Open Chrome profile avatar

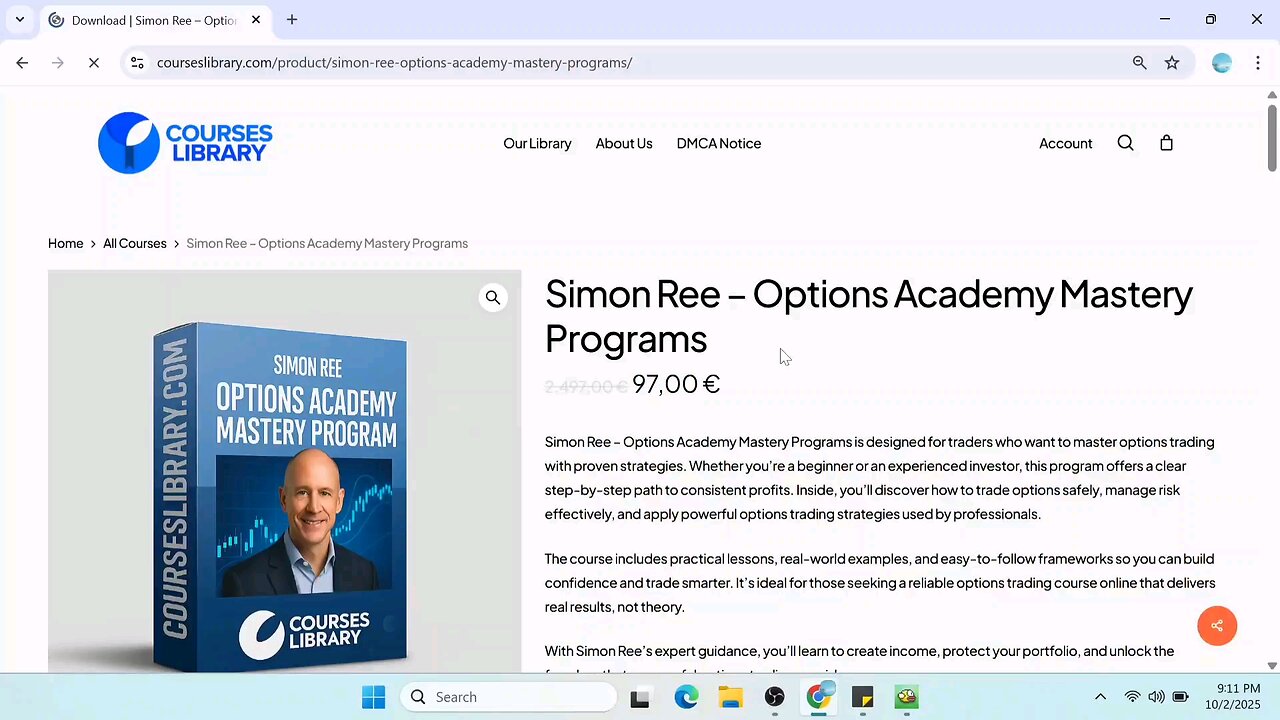1221,62
